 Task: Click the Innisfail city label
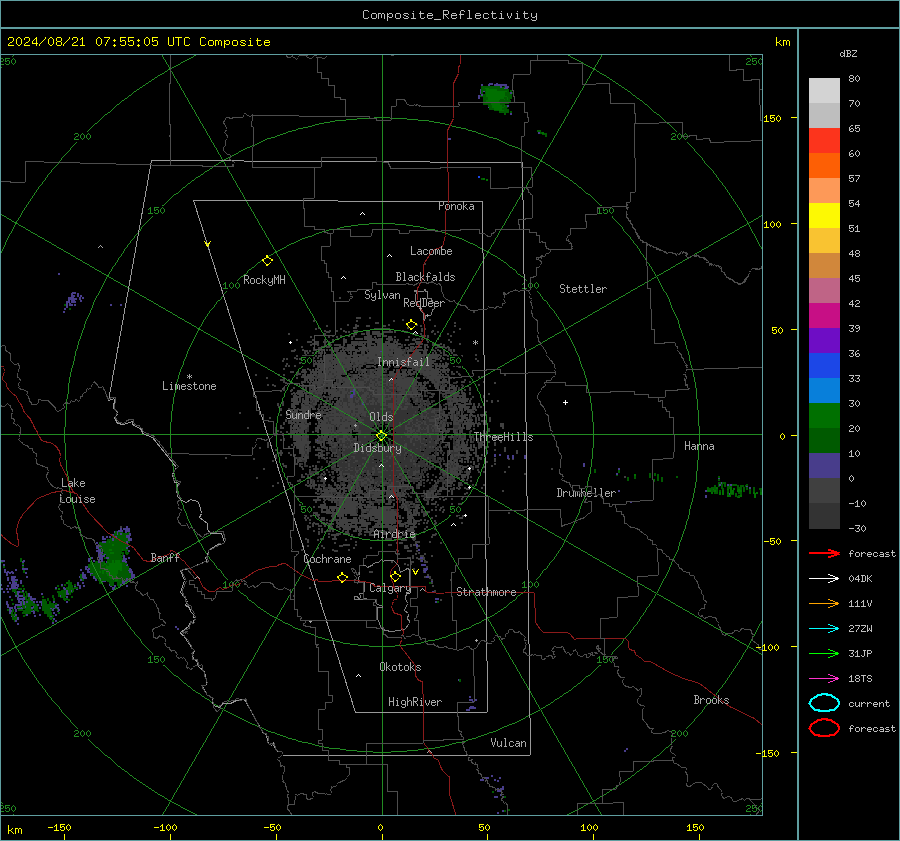(403, 362)
